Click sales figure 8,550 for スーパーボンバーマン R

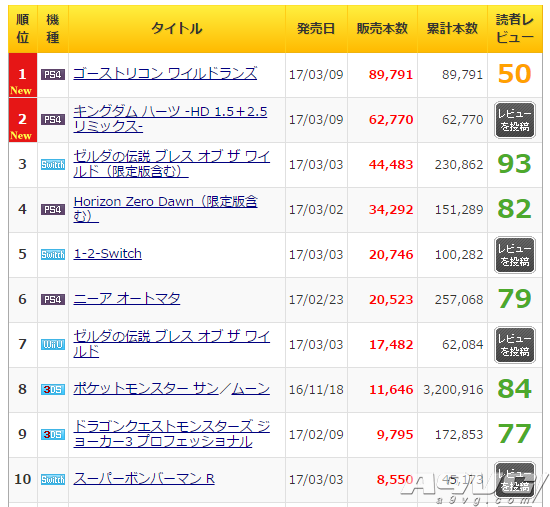click(395, 479)
